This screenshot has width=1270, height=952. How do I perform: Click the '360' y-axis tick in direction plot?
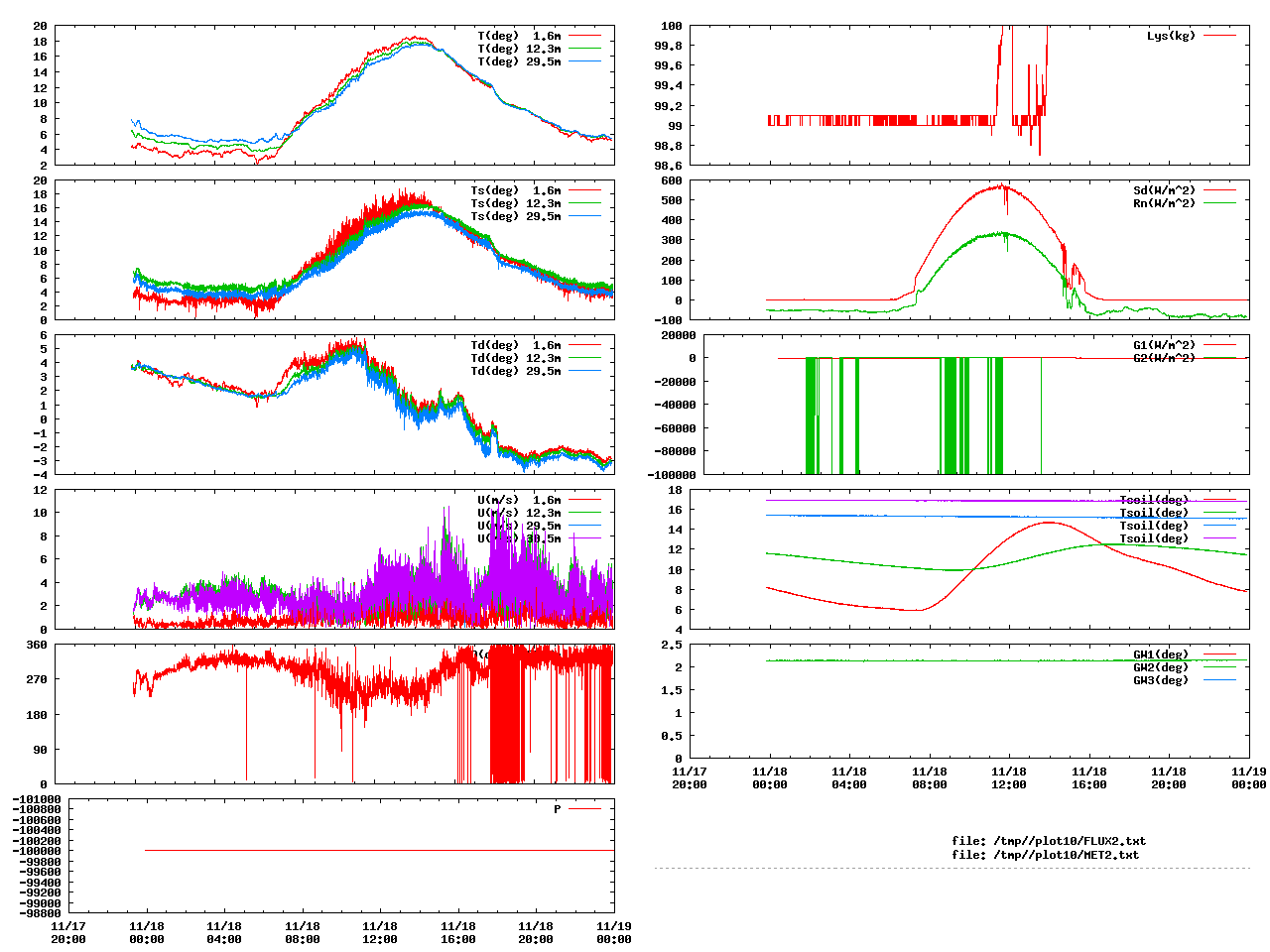[37, 645]
